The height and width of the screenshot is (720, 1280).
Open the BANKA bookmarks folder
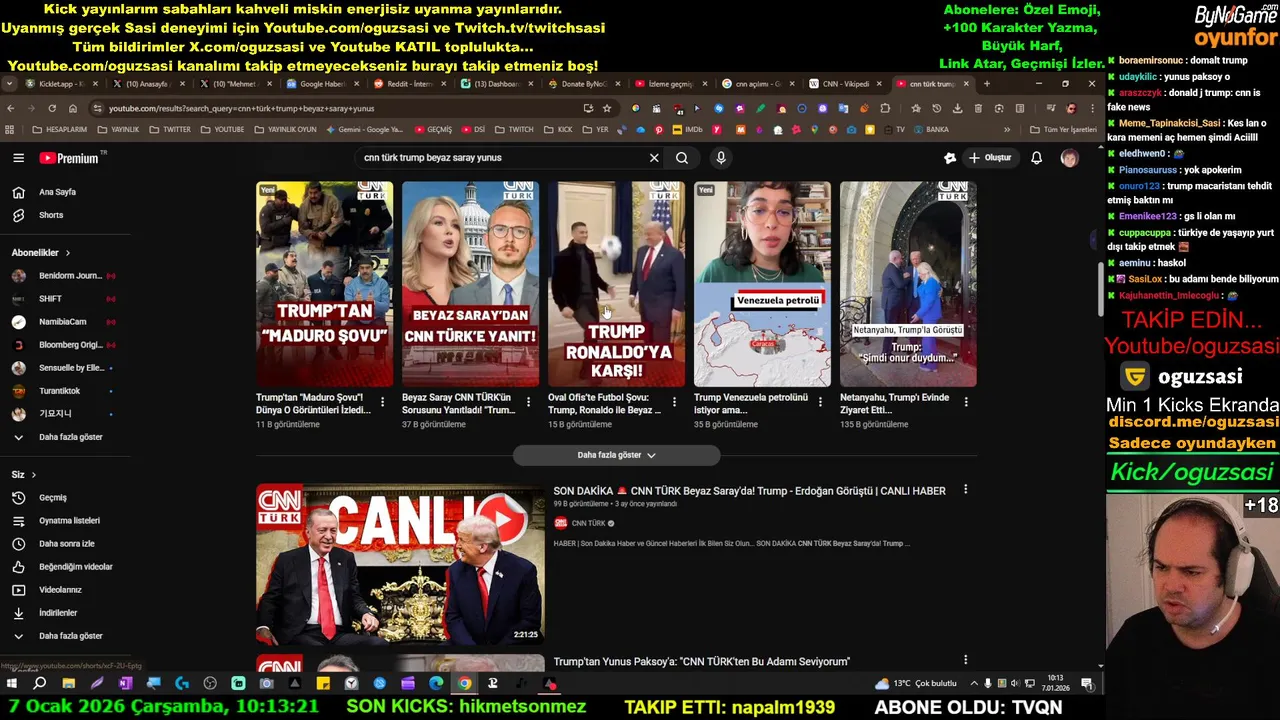click(x=930, y=130)
